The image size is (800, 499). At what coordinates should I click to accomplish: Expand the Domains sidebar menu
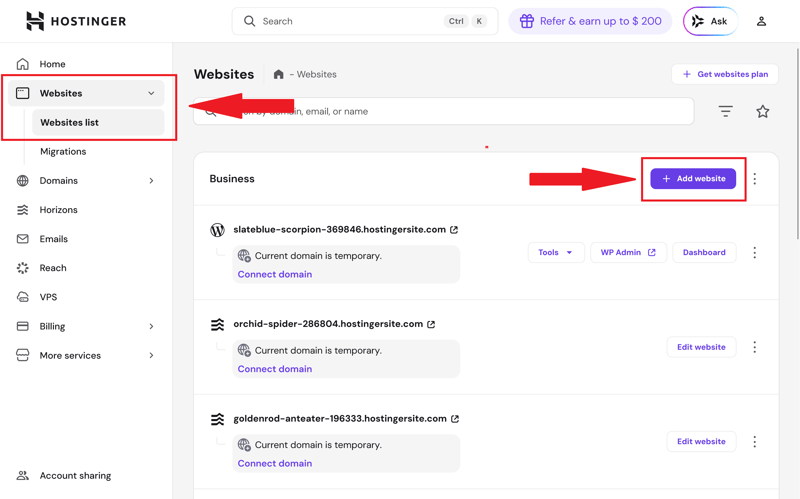tap(151, 181)
